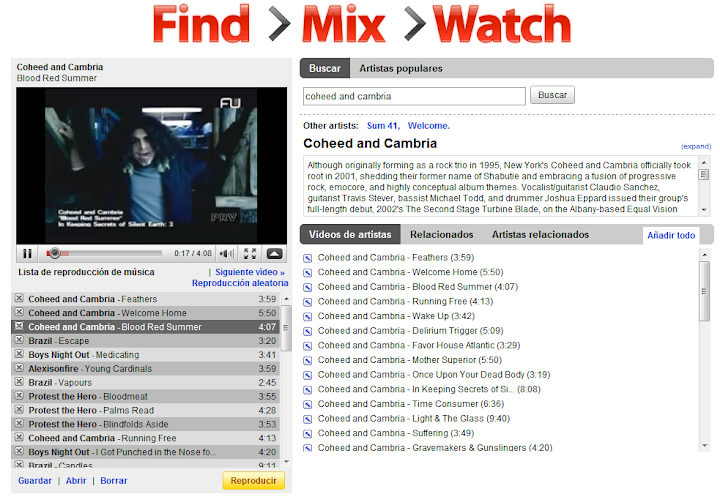Add Favor House Atlantic via its add icon
Image resolution: width=720 pixels, height=497 pixels.
308,346
